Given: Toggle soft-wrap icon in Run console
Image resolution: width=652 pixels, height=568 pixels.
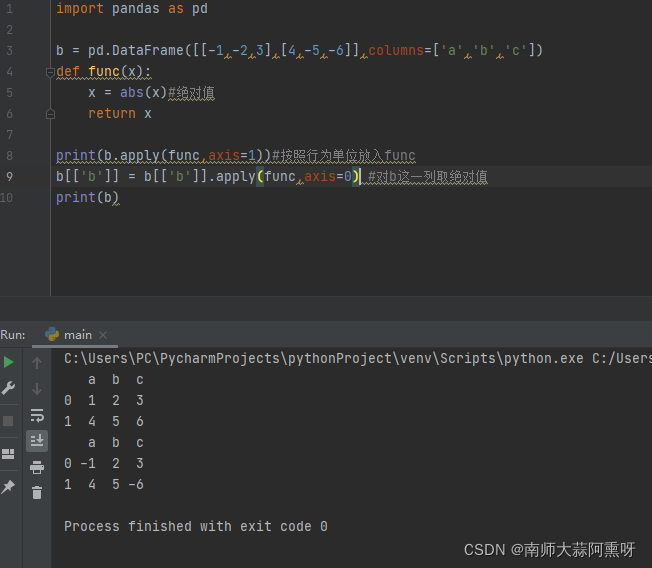Looking at the screenshot, I should (37, 415).
